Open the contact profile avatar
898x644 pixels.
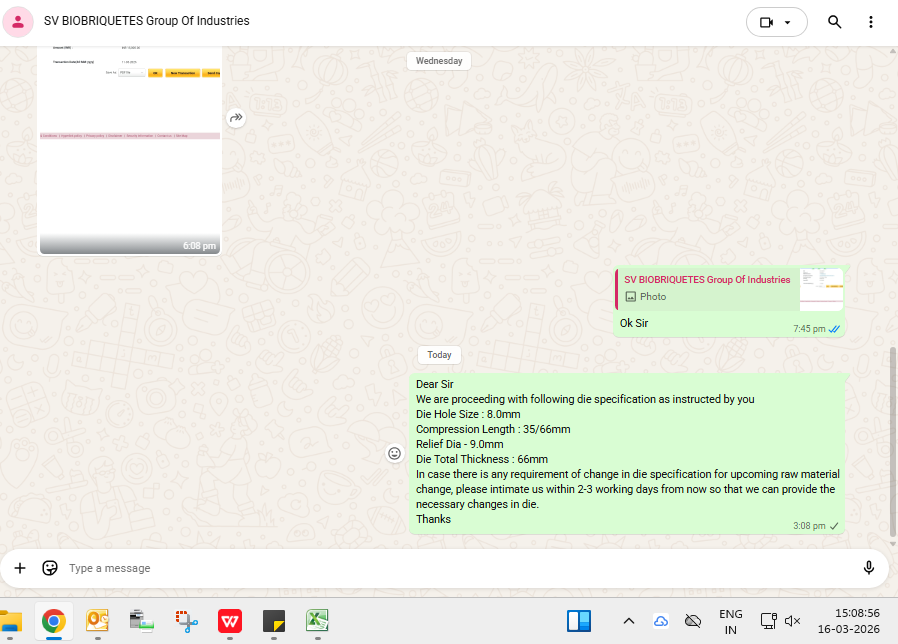click(x=18, y=22)
